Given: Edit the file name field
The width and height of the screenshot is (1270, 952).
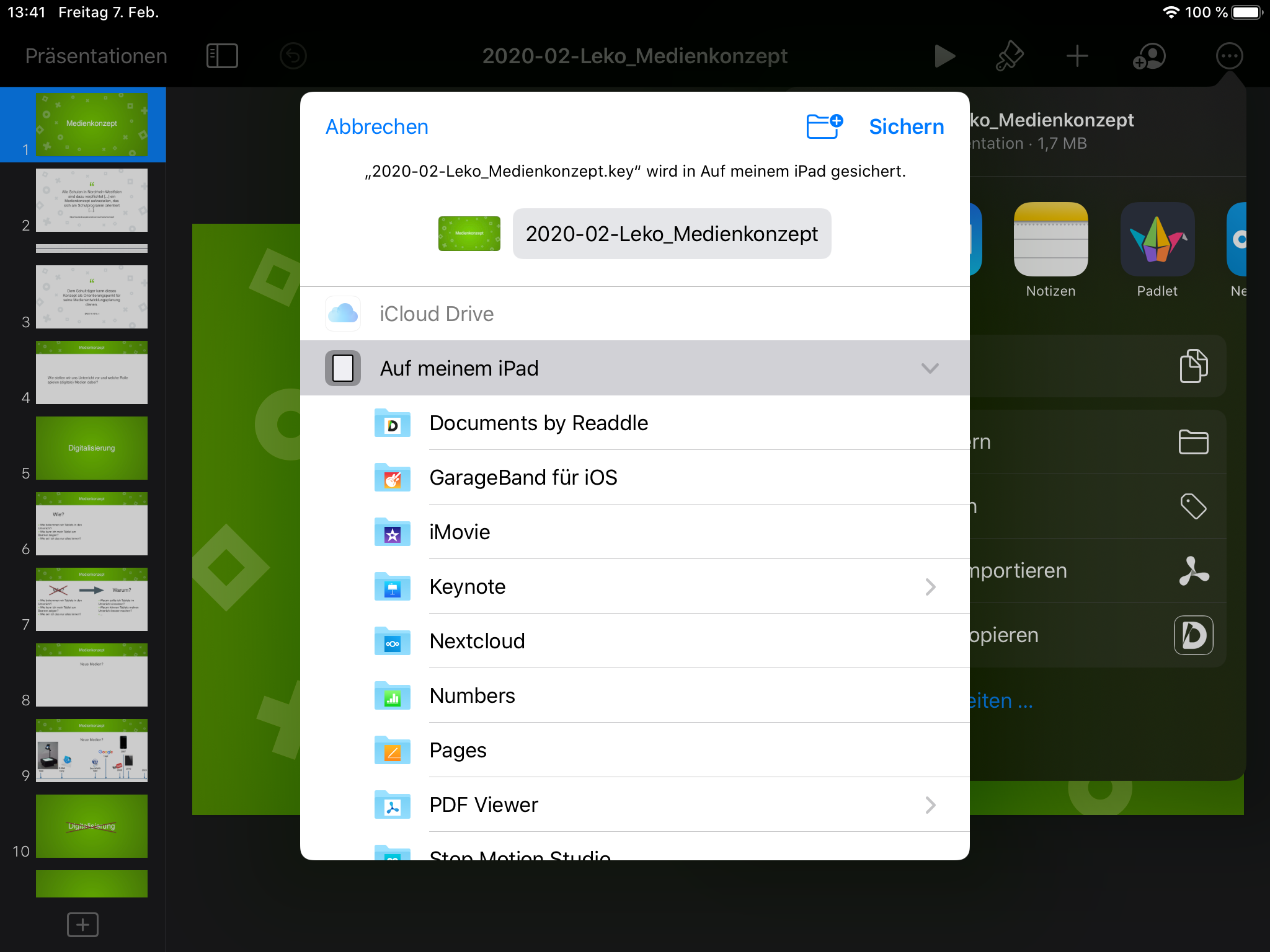Looking at the screenshot, I should pos(672,234).
